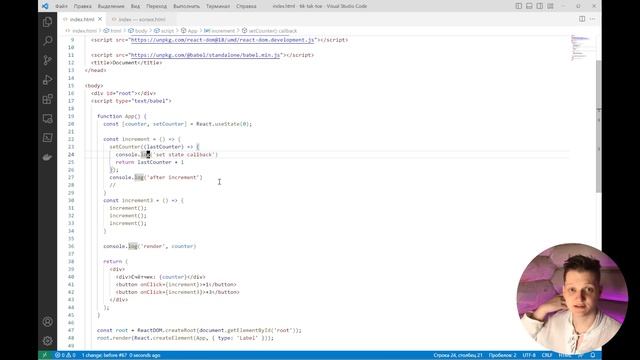
Task: Open the Docker whale icon view
Action: click(x=47, y=157)
